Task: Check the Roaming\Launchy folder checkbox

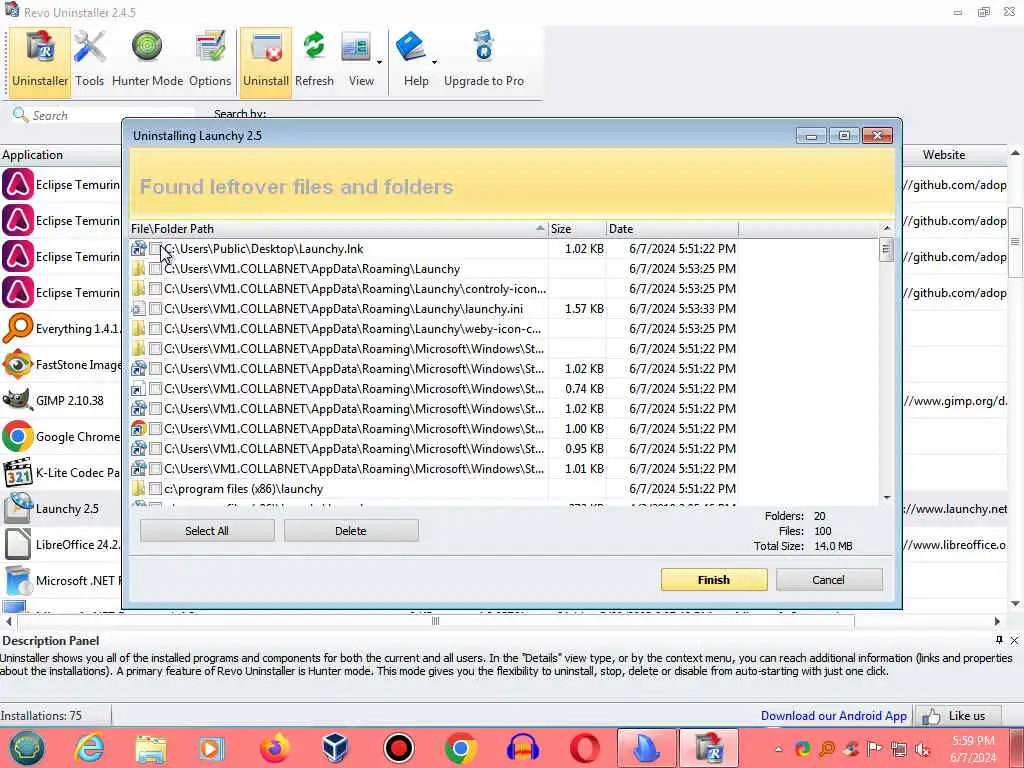Action: [x=155, y=269]
